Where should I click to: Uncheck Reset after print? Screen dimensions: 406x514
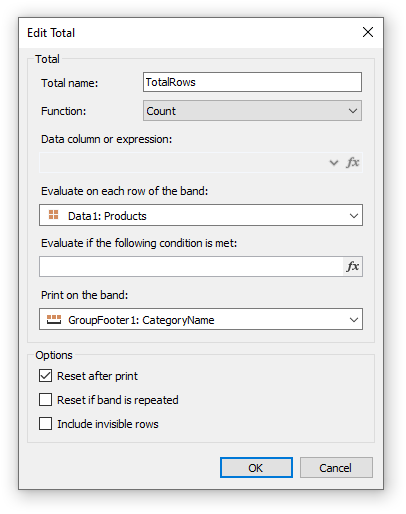(x=45, y=376)
